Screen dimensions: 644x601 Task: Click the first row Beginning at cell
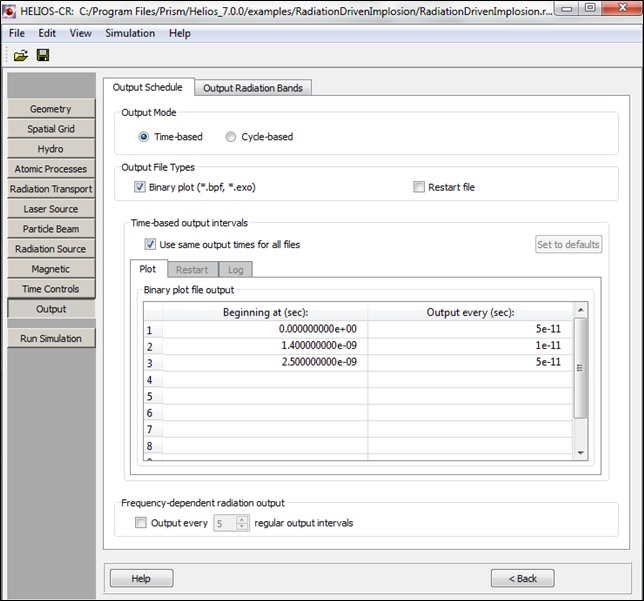tap(264, 329)
